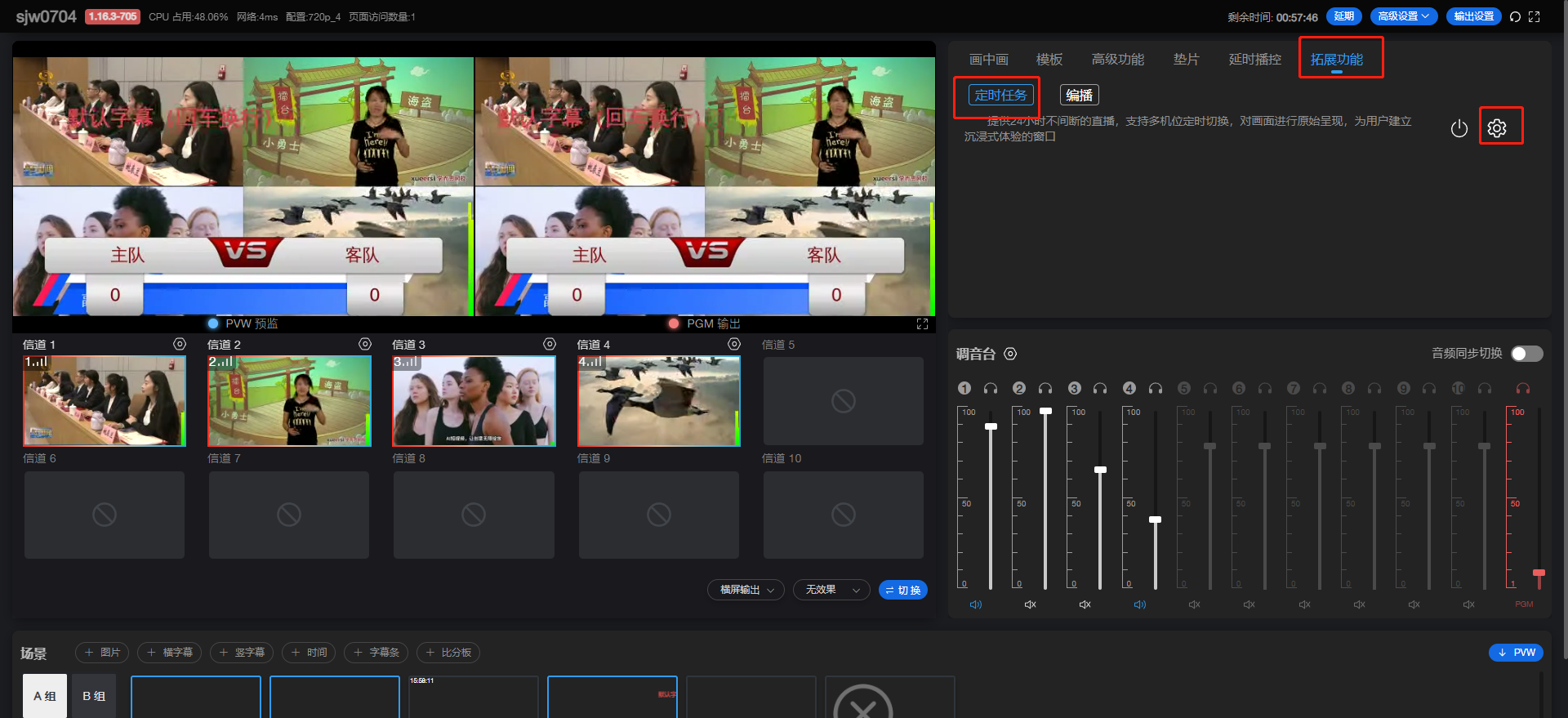Image resolution: width=1568 pixels, height=718 pixels.
Task: Switch to the 延时播控 tab
Action: (x=1254, y=60)
